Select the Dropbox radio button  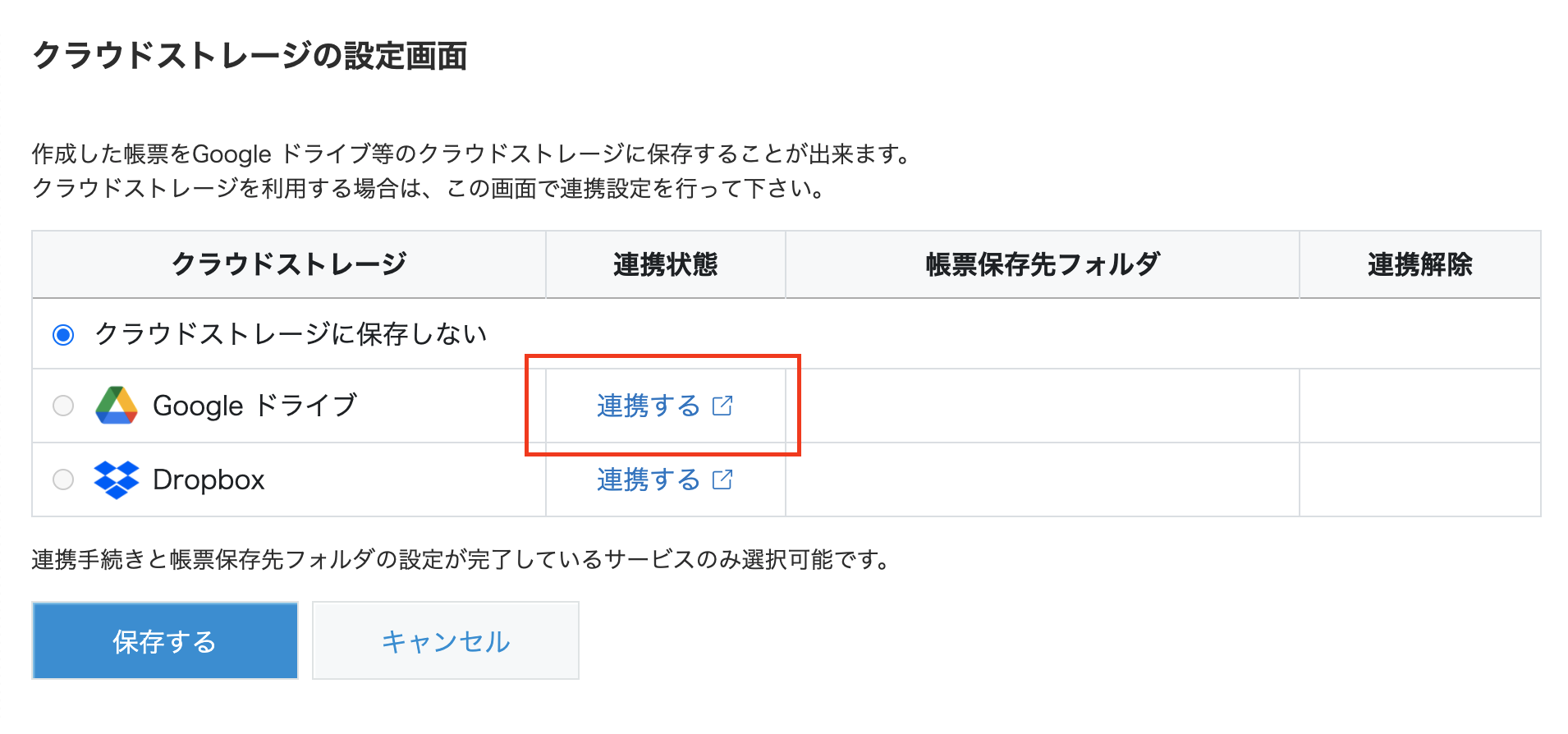pyautogui.click(x=62, y=479)
